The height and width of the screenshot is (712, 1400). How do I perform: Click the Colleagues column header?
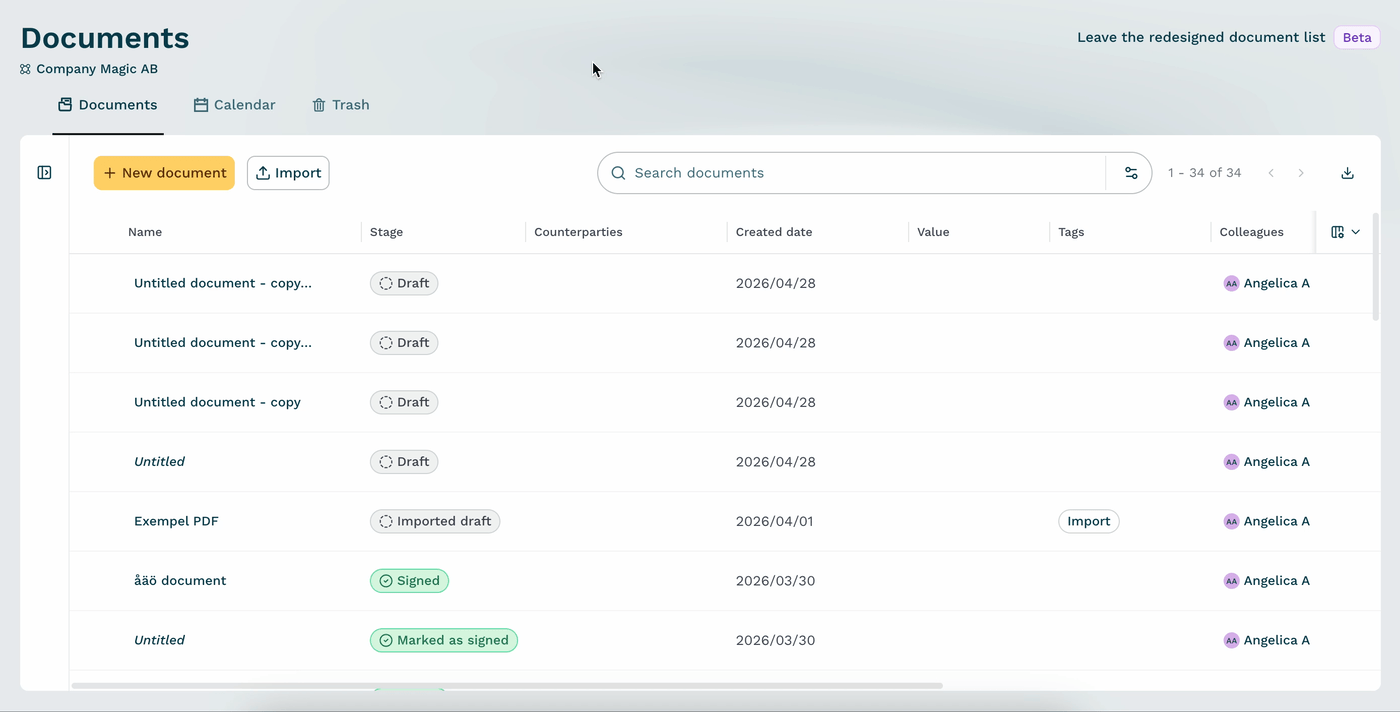point(1251,232)
